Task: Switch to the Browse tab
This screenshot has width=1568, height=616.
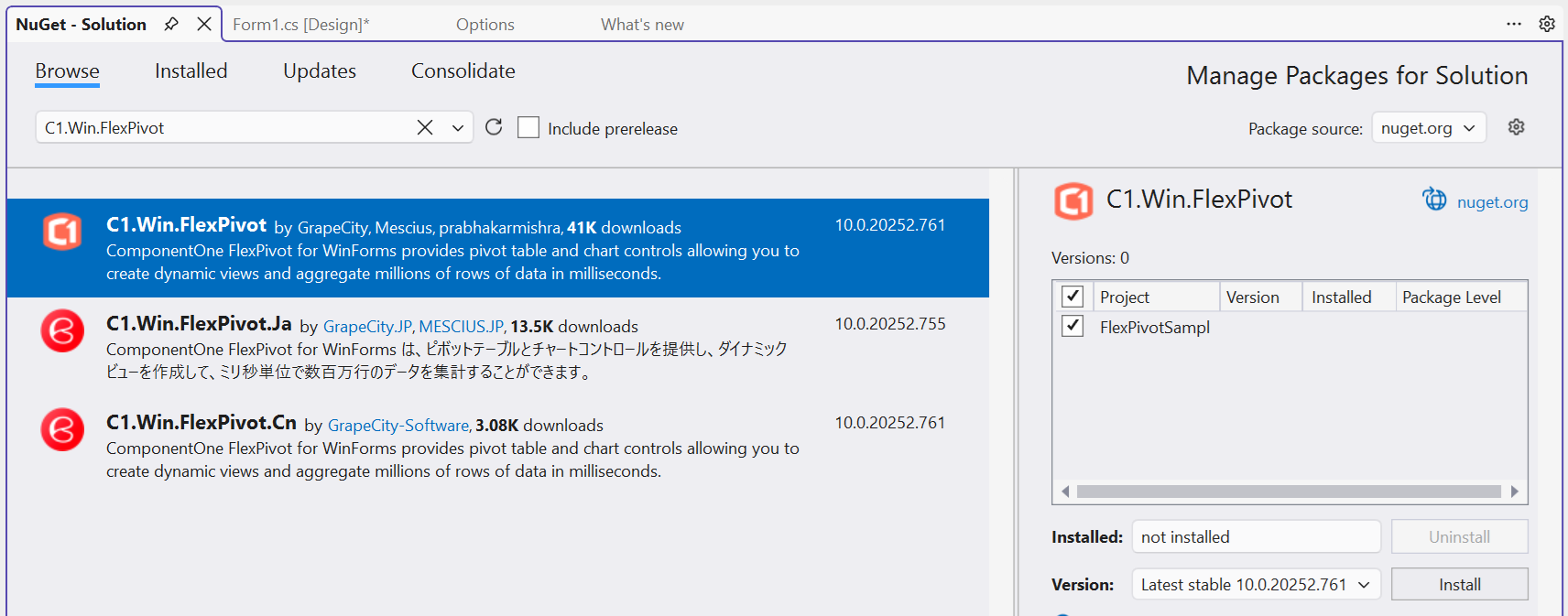Action: (67, 71)
